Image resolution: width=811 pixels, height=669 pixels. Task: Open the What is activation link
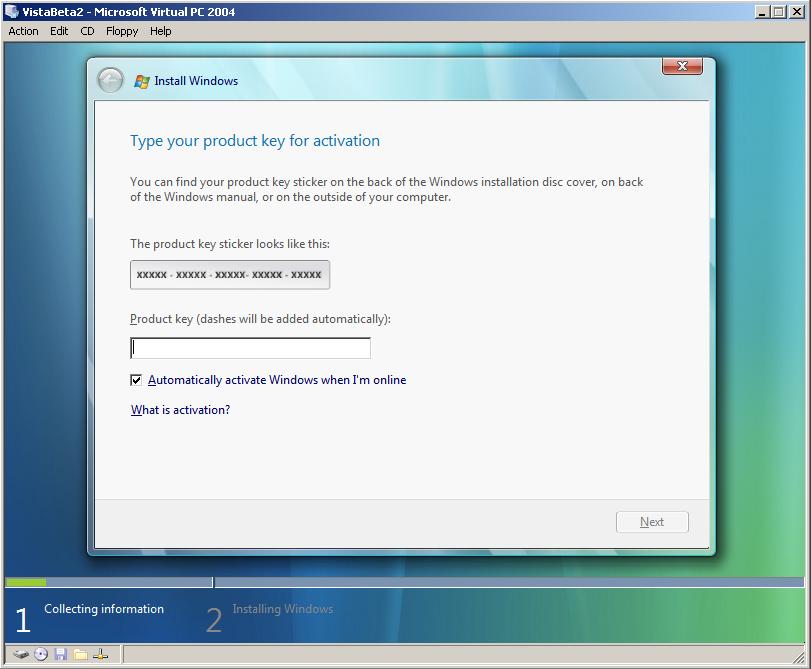tap(180, 410)
